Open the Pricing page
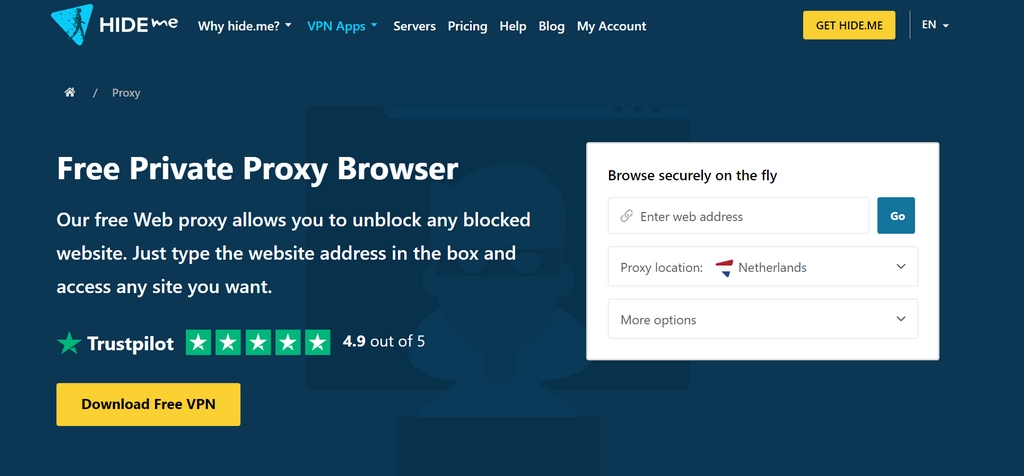 (x=468, y=26)
